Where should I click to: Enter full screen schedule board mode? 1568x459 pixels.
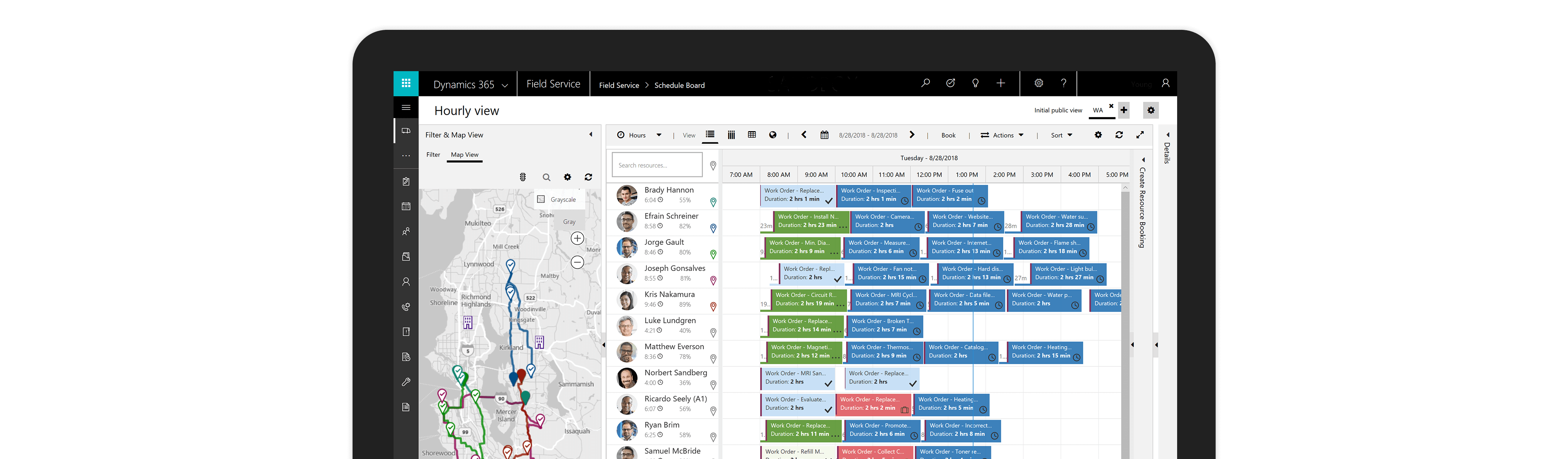tap(1140, 135)
